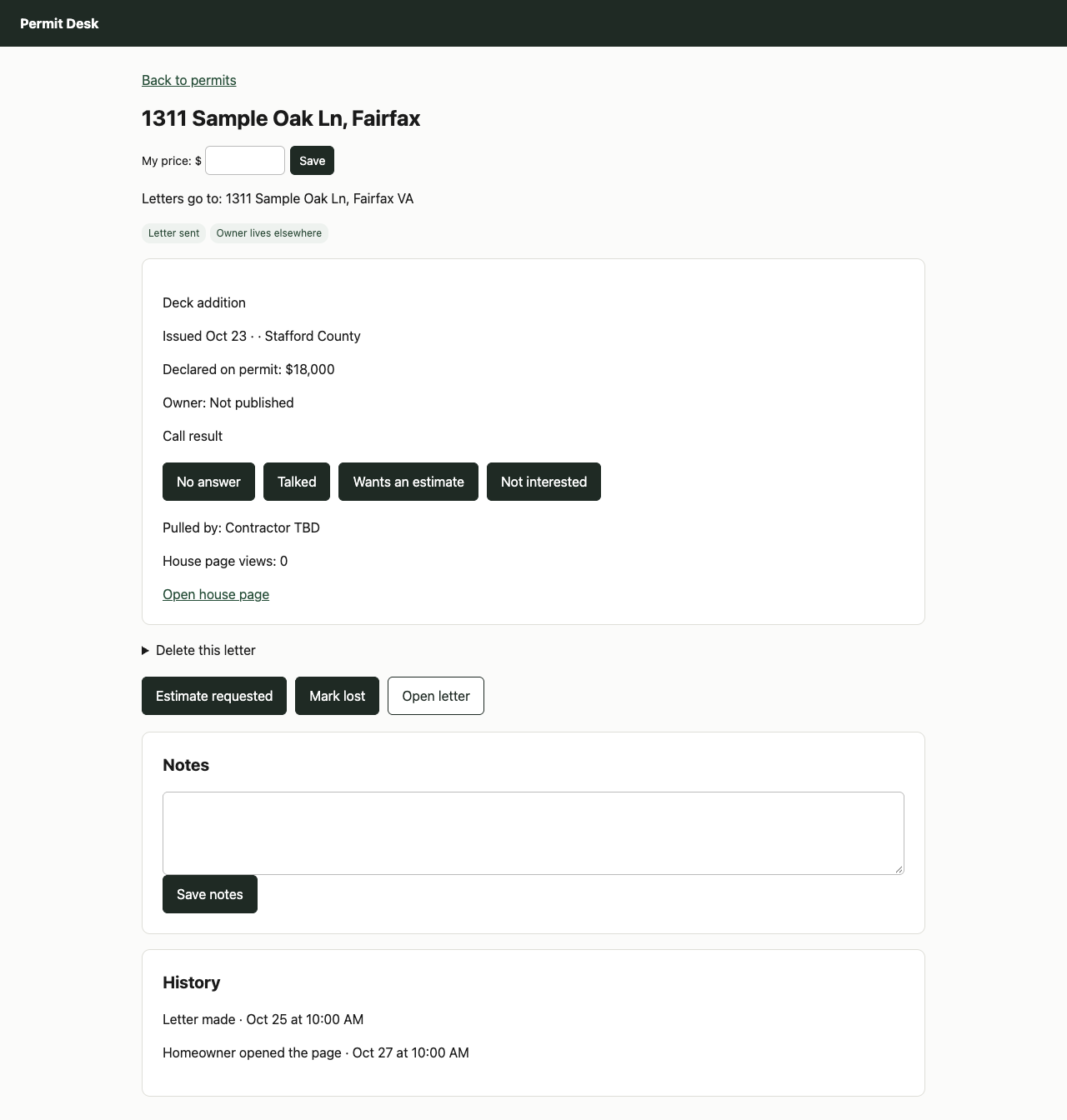This screenshot has width=1067, height=1120.
Task: Click the Call result label
Action: [x=193, y=436]
